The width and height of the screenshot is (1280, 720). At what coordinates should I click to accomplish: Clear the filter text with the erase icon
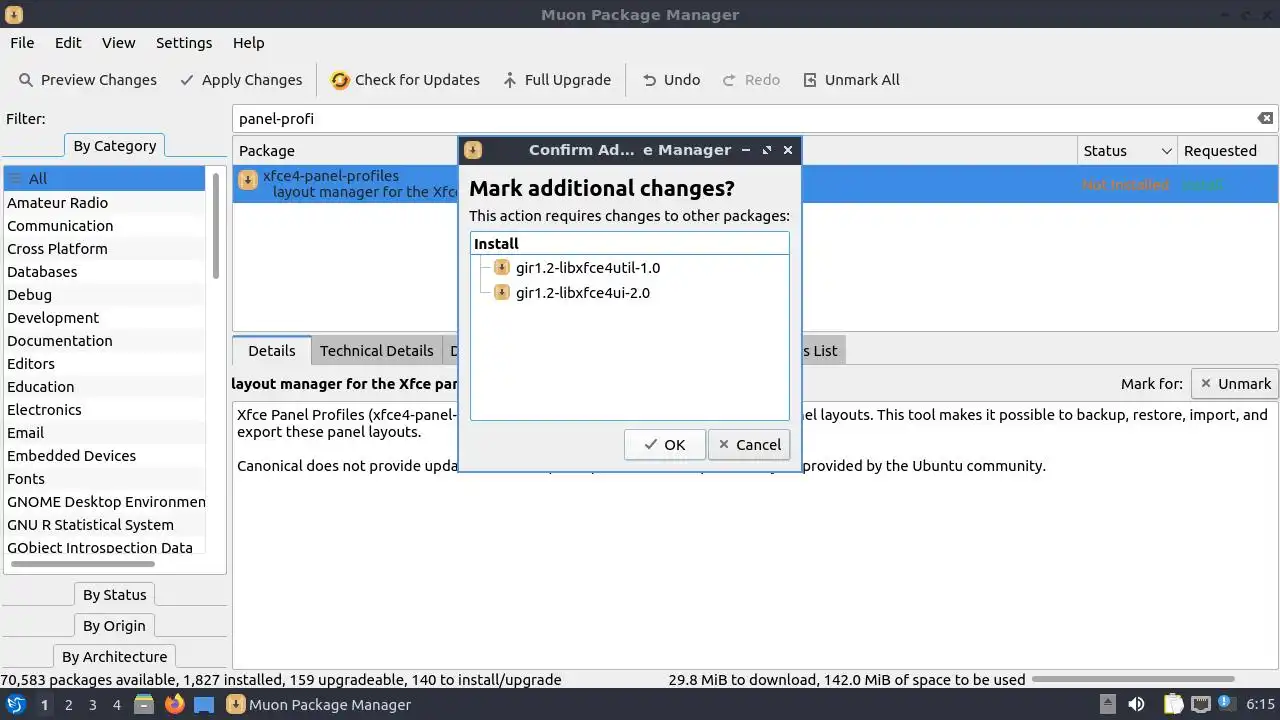tap(1265, 118)
